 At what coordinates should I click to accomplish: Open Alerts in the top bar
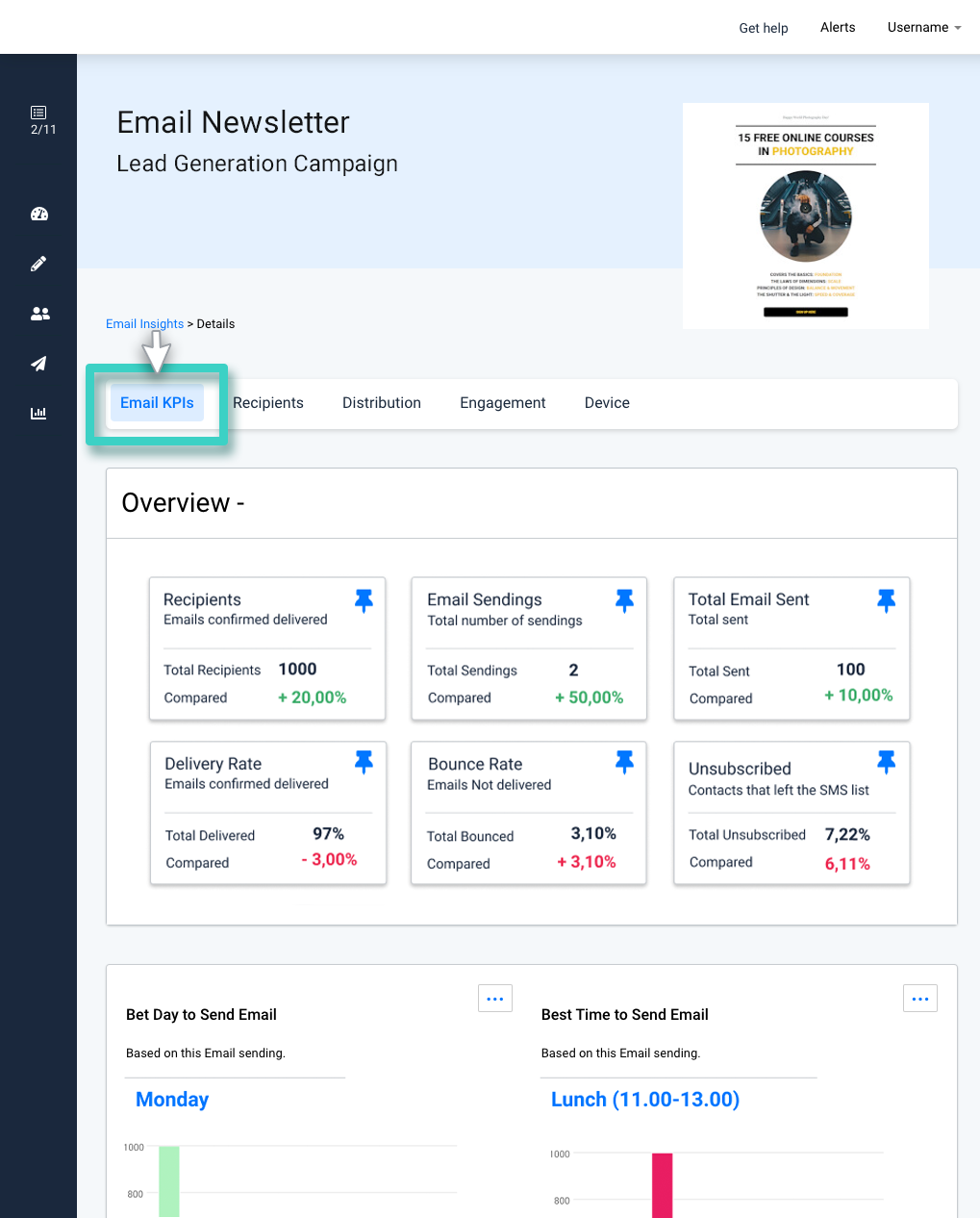click(x=838, y=27)
